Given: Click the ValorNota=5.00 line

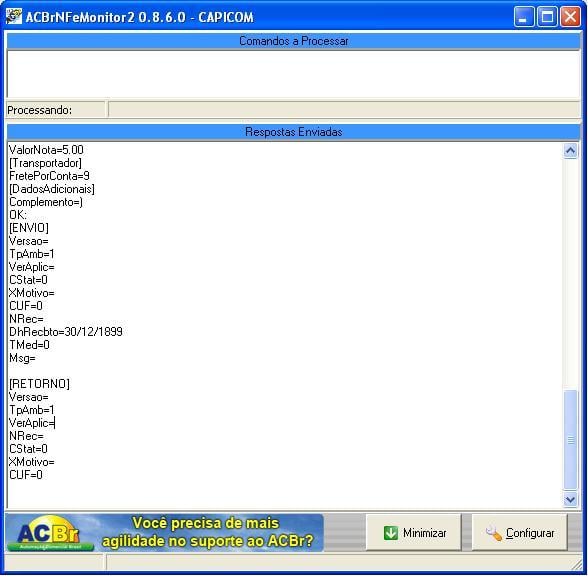Looking at the screenshot, I should (46, 150).
